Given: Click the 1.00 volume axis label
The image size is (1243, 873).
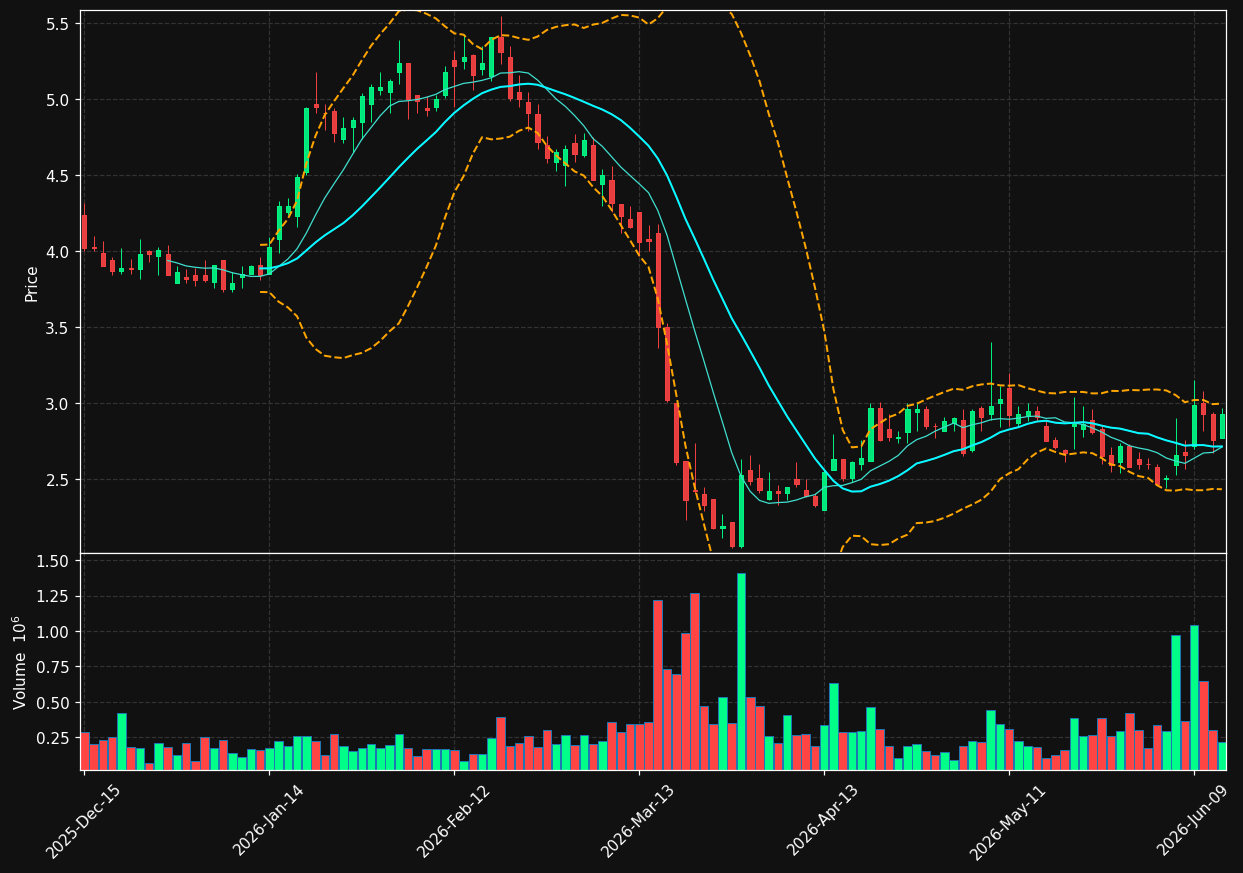Looking at the screenshot, I should coord(54,632).
